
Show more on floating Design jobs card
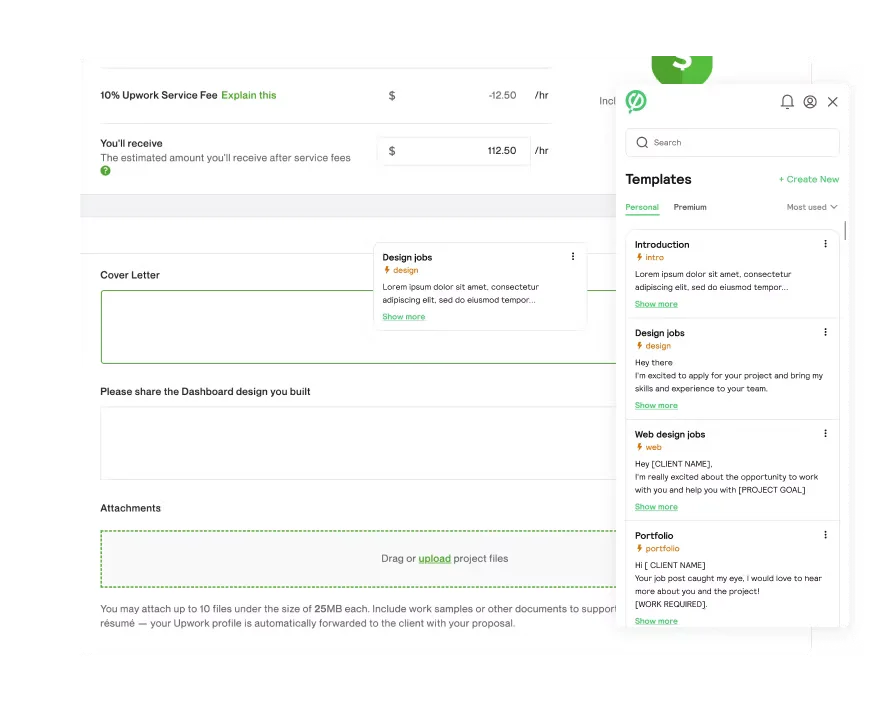pyautogui.click(x=403, y=317)
